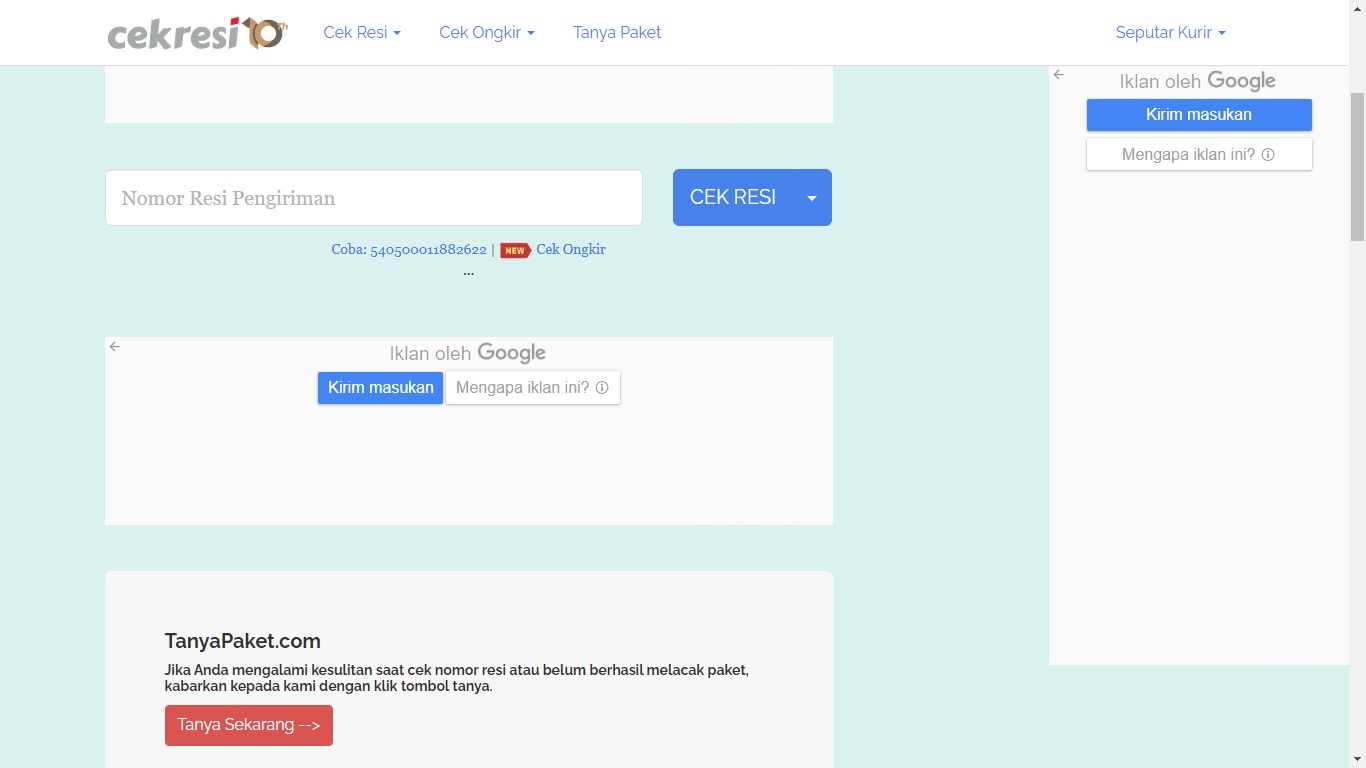The width and height of the screenshot is (1366, 768).
Task: Click inside the Nomor Resi Pengiriman field
Action: [373, 197]
